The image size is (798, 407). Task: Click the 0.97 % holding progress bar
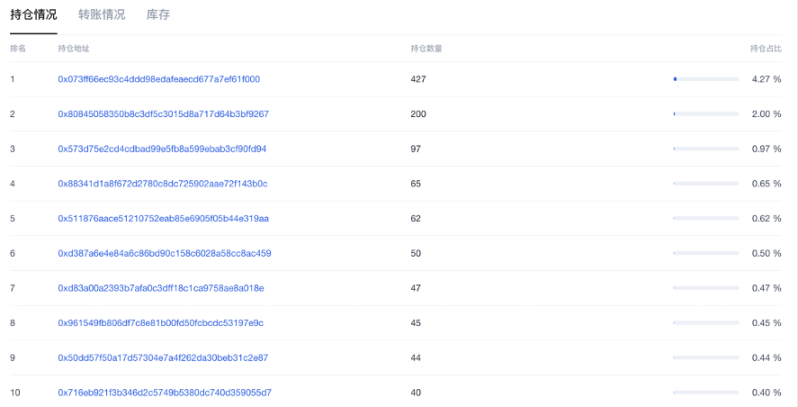[706, 149]
